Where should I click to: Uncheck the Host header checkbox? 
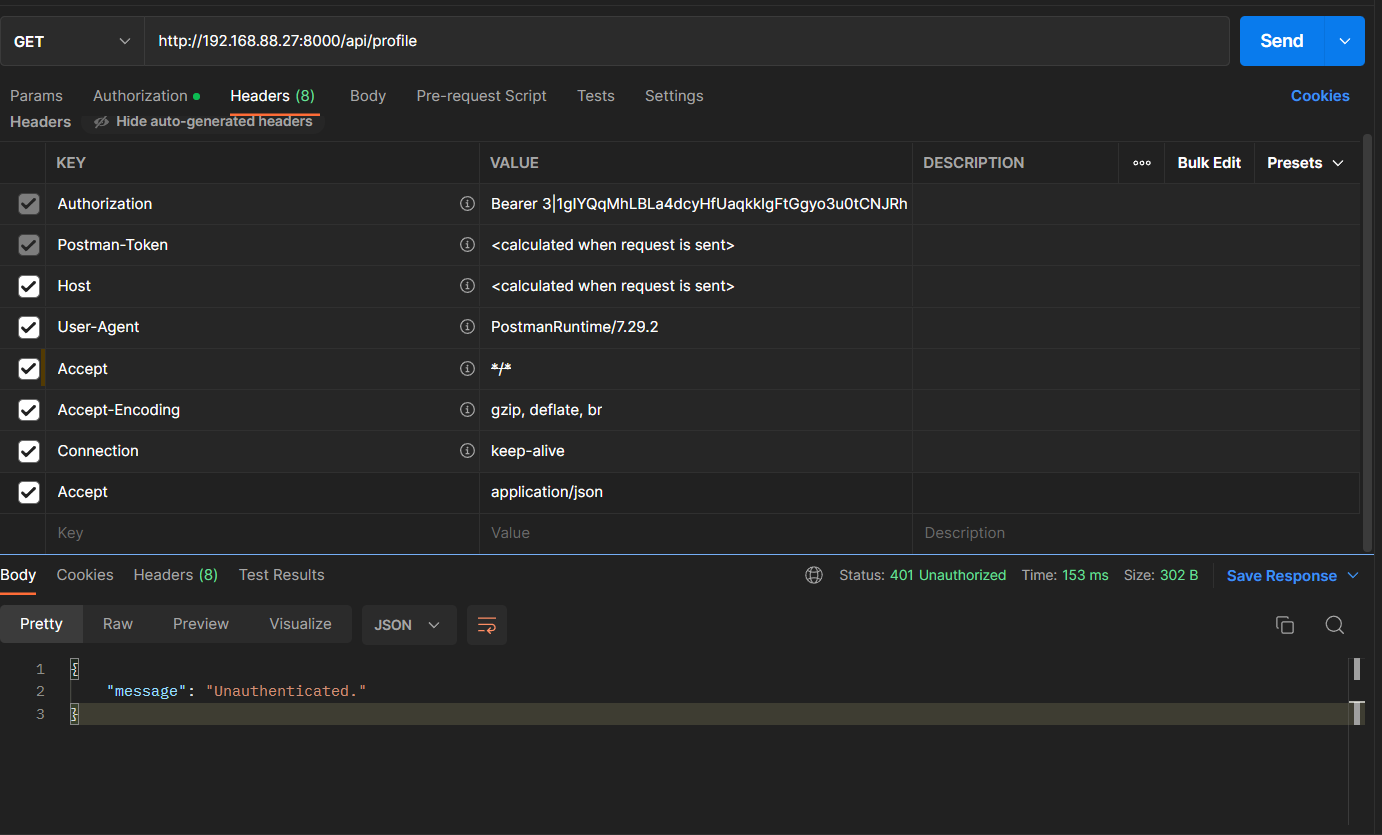pyautogui.click(x=29, y=286)
